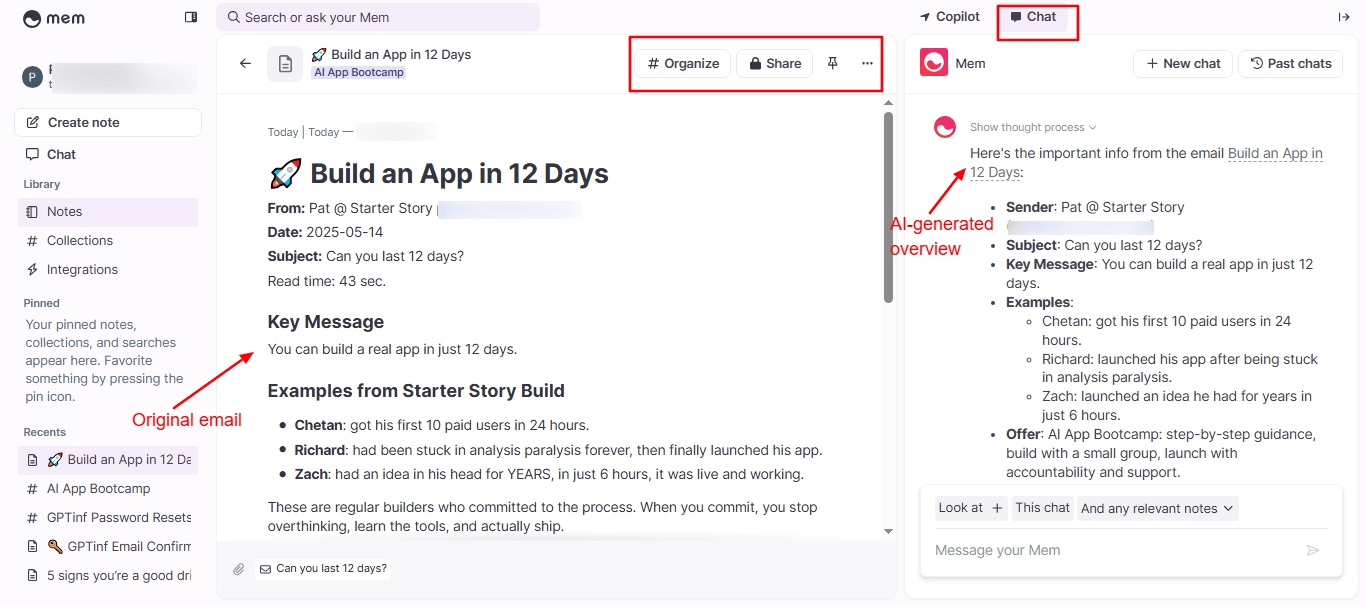Viewport: 1366px width, 607px height.
Task: Start a New chat
Action: click(1183, 63)
